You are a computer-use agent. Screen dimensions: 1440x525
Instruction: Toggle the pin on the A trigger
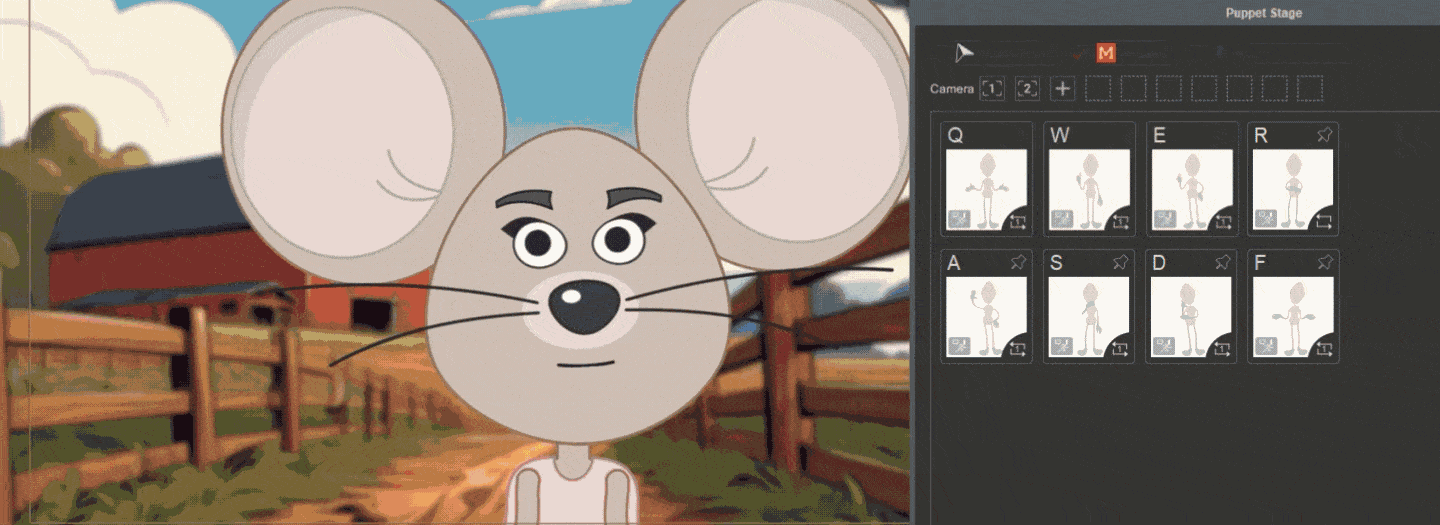pyautogui.click(x=1018, y=263)
